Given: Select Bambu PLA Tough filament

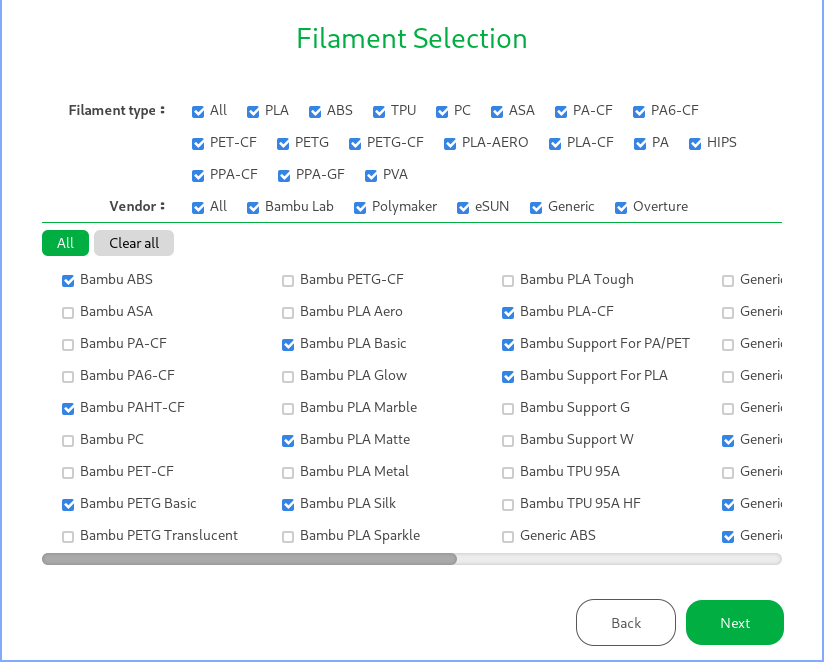Looking at the screenshot, I should 508,281.
